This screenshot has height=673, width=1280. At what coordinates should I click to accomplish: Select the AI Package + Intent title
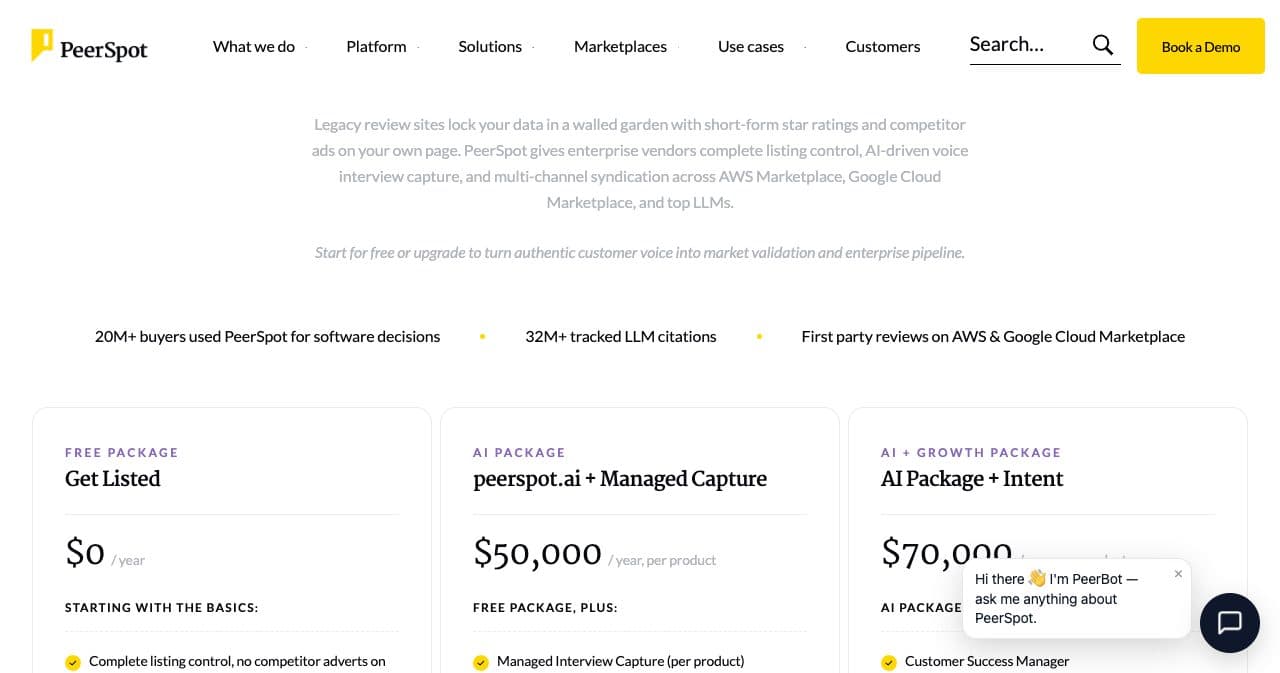[972, 479]
